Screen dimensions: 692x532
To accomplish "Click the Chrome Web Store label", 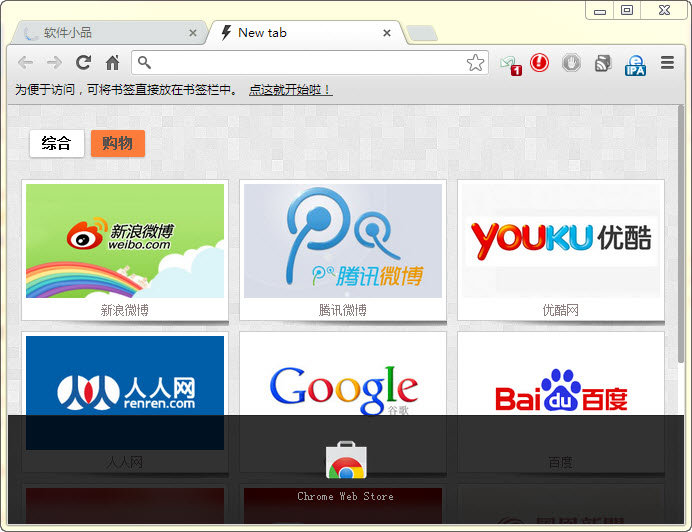I will (x=346, y=496).
